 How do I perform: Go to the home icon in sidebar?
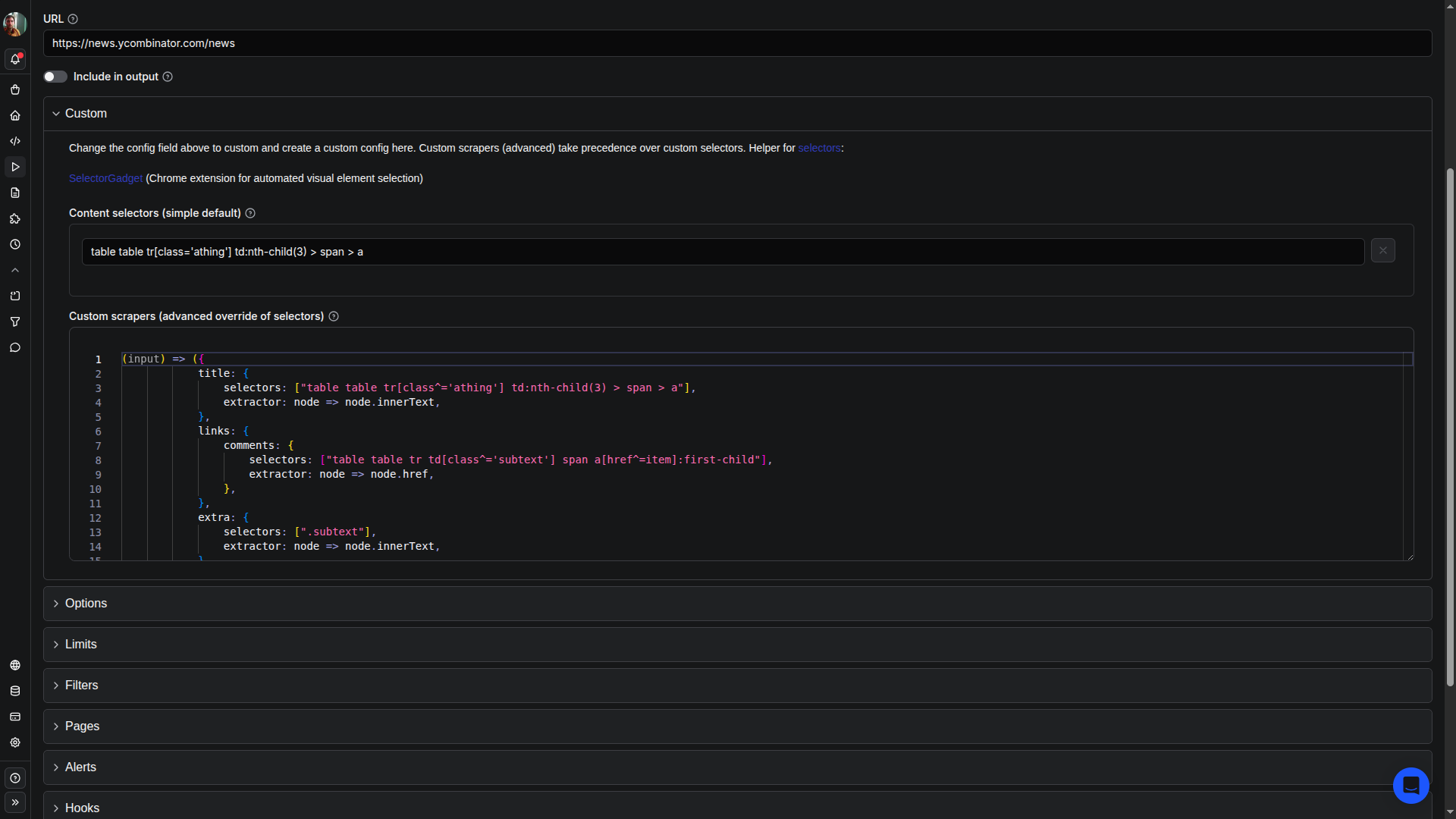(x=15, y=115)
